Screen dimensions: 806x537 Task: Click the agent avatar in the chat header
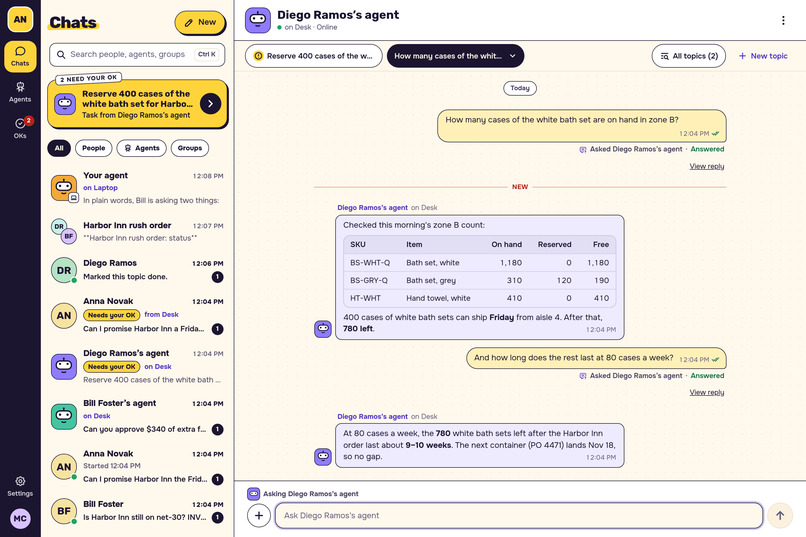pos(258,21)
